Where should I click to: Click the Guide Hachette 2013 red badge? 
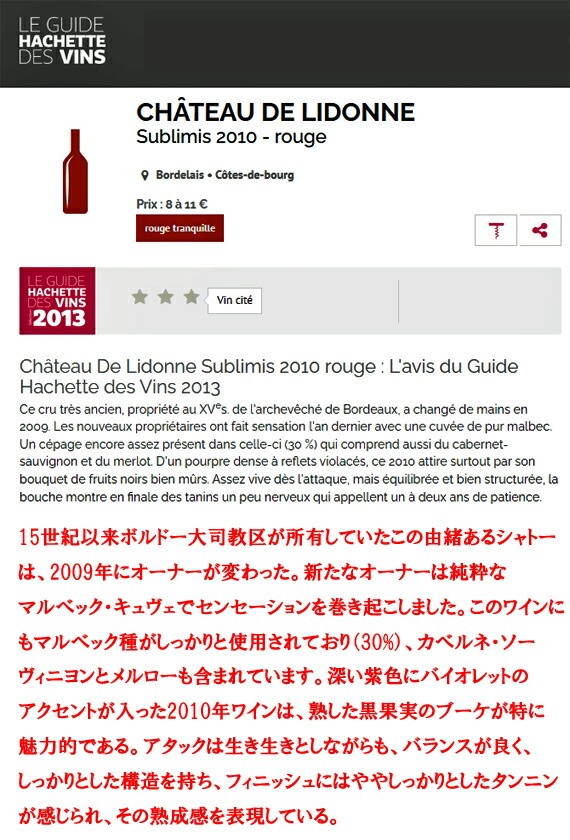coord(57,301)
